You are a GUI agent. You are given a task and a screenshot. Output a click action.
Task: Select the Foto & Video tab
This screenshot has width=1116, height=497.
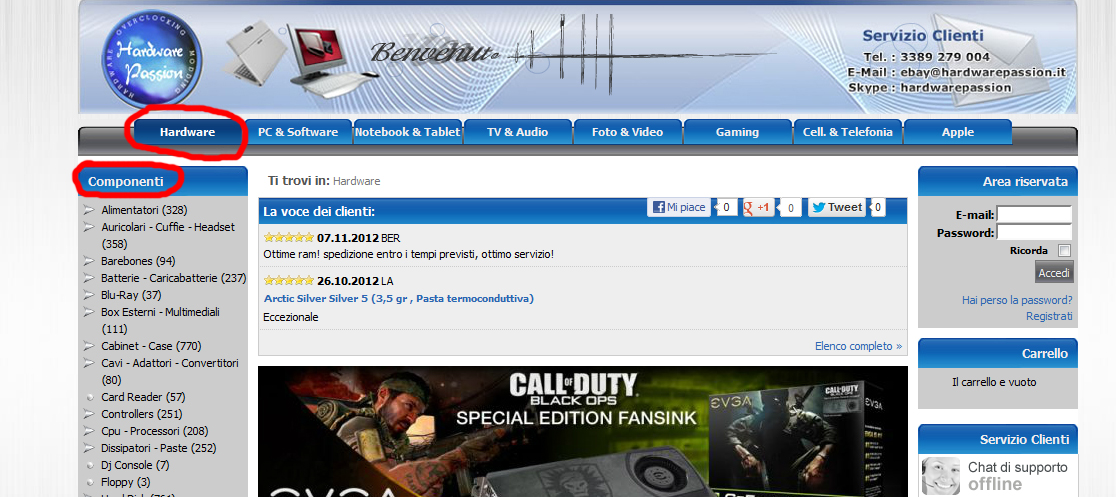point(627,132)
